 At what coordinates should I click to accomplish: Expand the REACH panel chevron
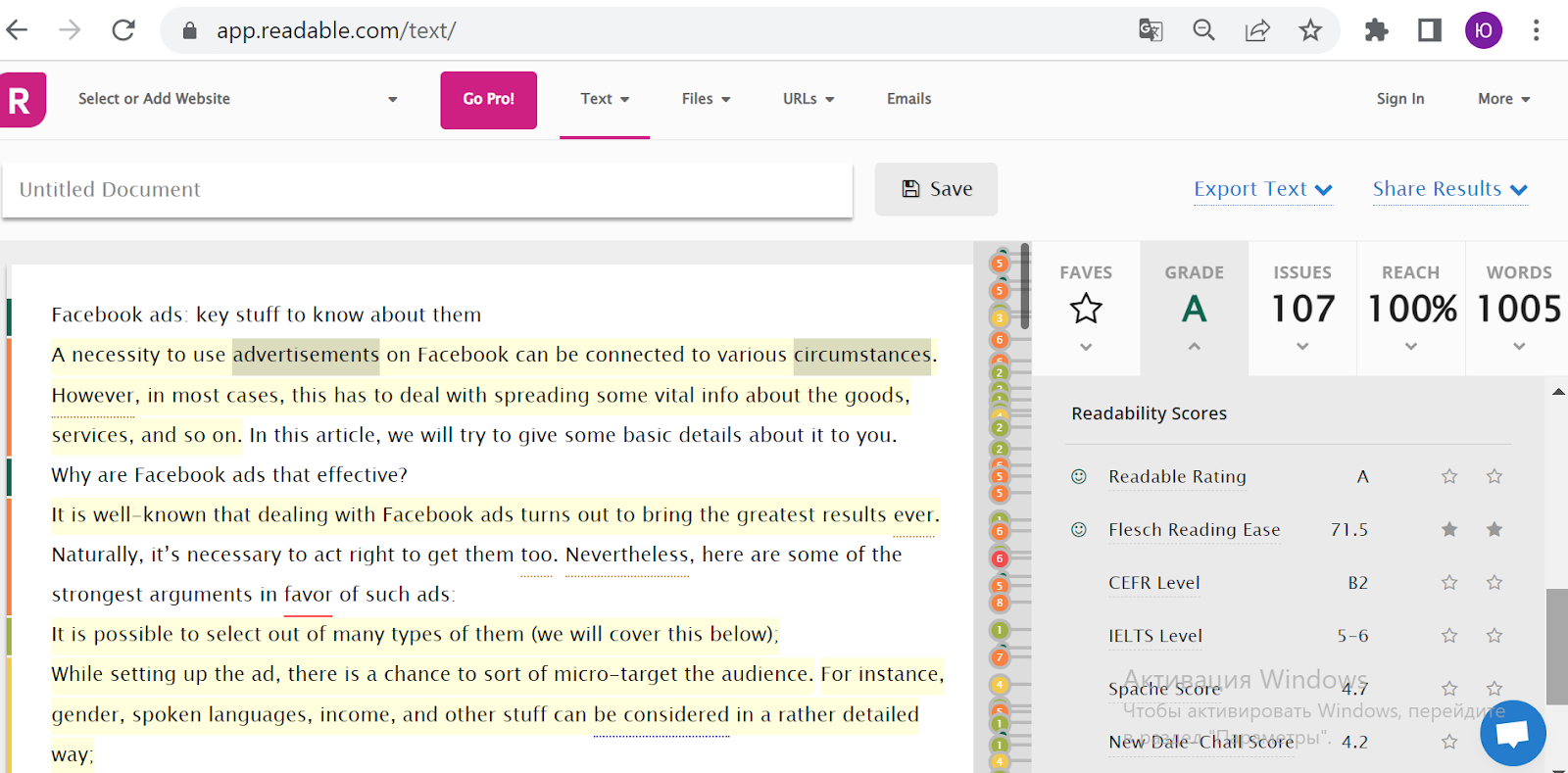pyautogui.click(x=1411, y=346)
